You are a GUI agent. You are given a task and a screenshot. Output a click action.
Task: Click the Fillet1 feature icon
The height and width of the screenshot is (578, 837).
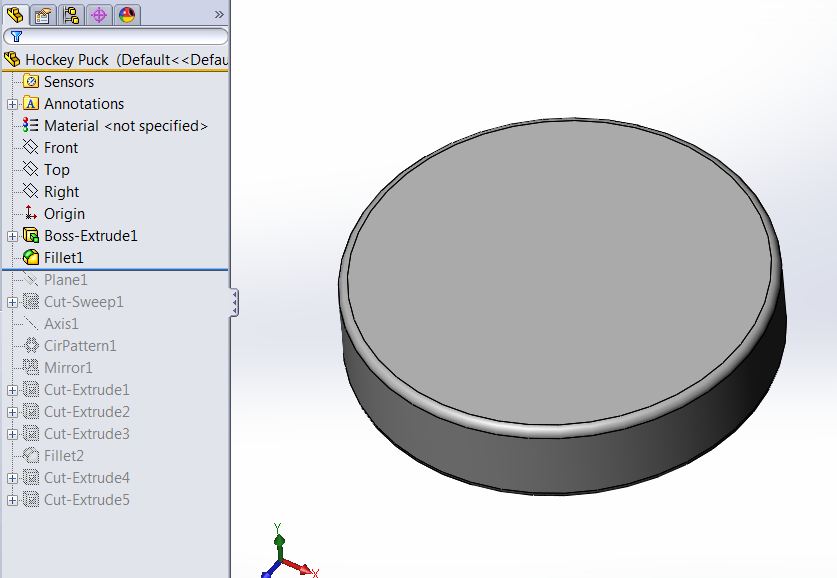tap(31, 257)
